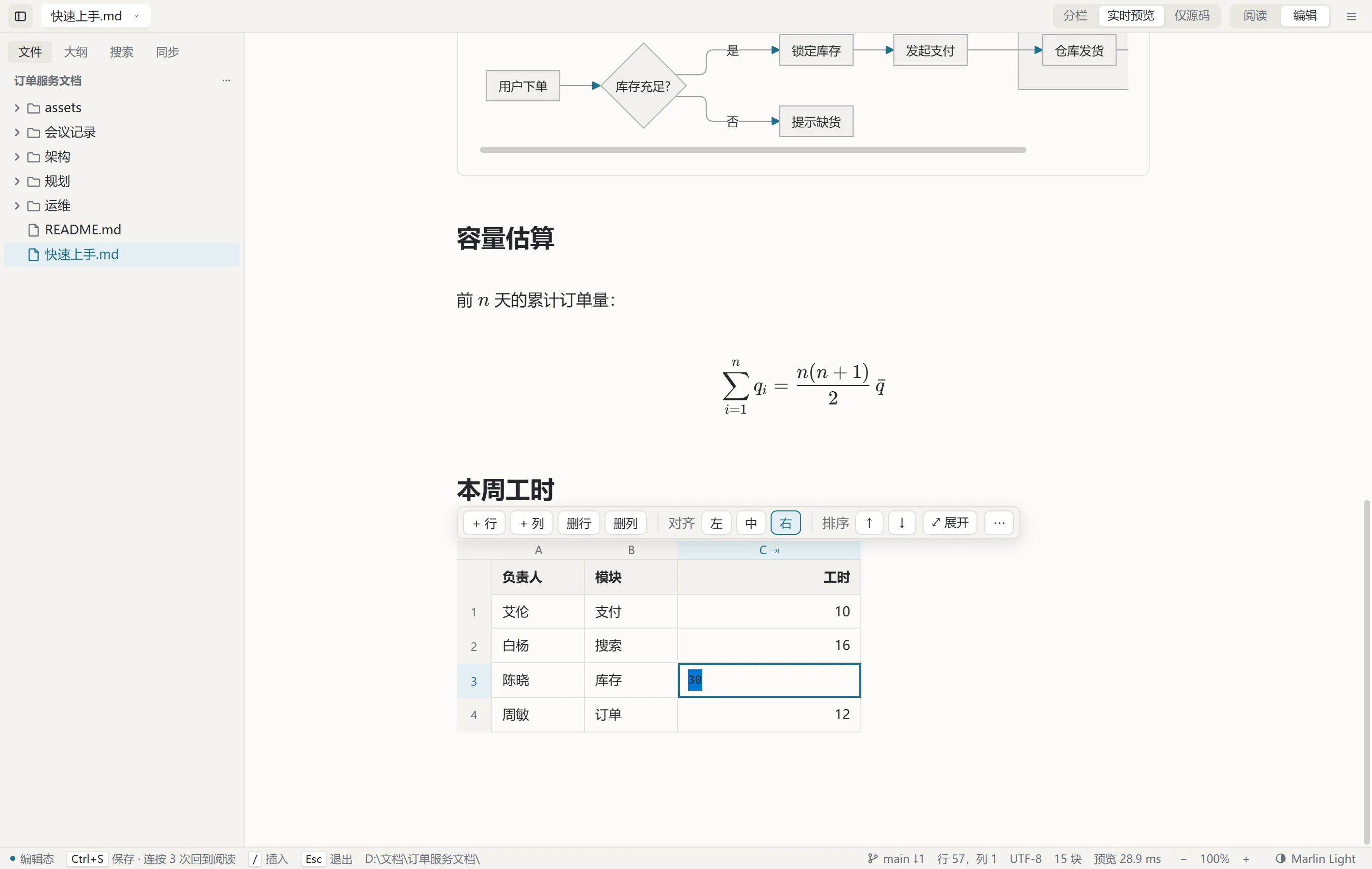
Task: Switch to 仅源码 source-only mode
Action: 1192,15
